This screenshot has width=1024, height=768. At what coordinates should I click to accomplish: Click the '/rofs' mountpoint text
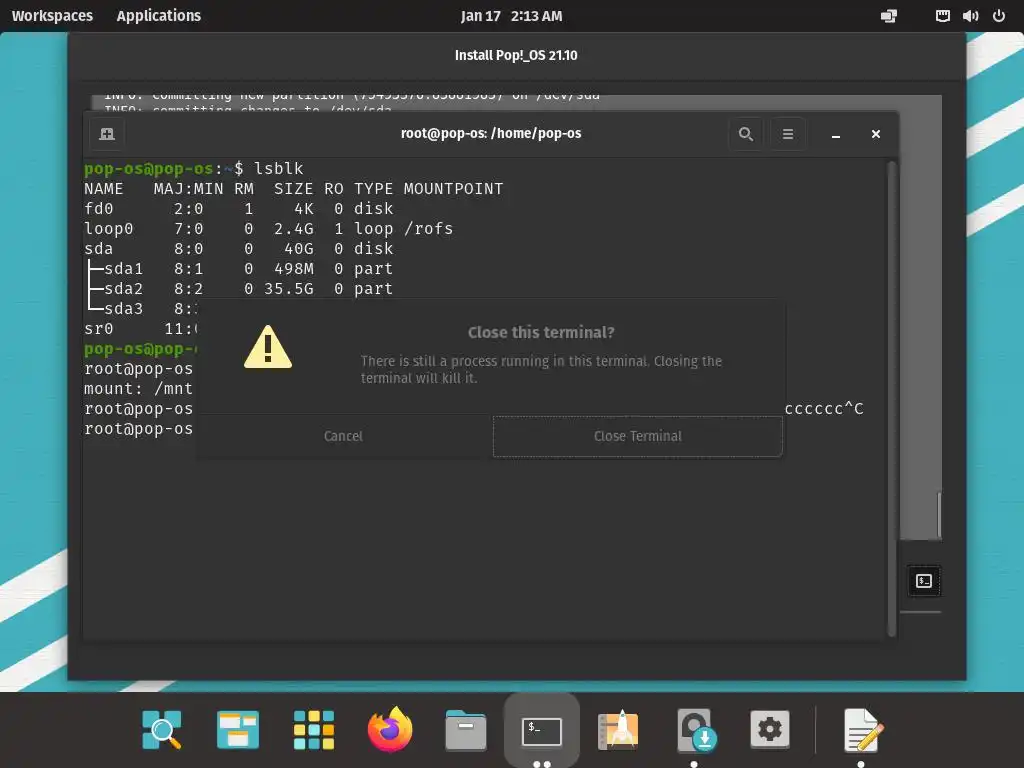pos(428,229)
